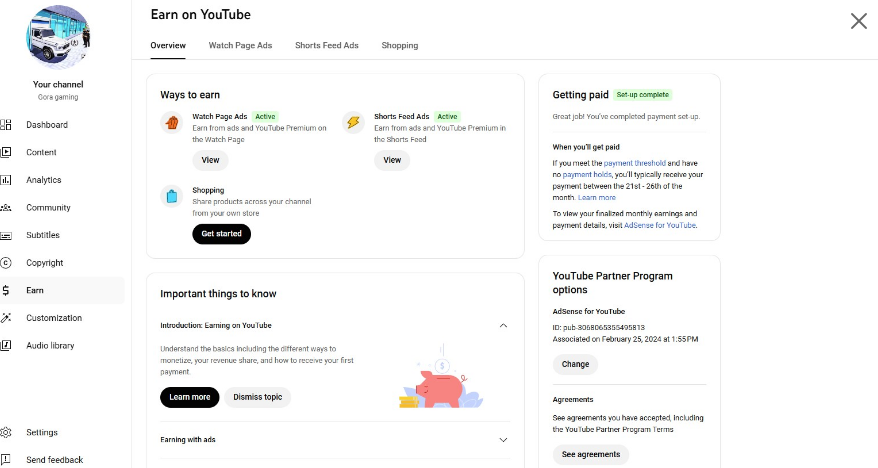
Task: Select Subtitles in sidebar
Action: pos(43,235)
